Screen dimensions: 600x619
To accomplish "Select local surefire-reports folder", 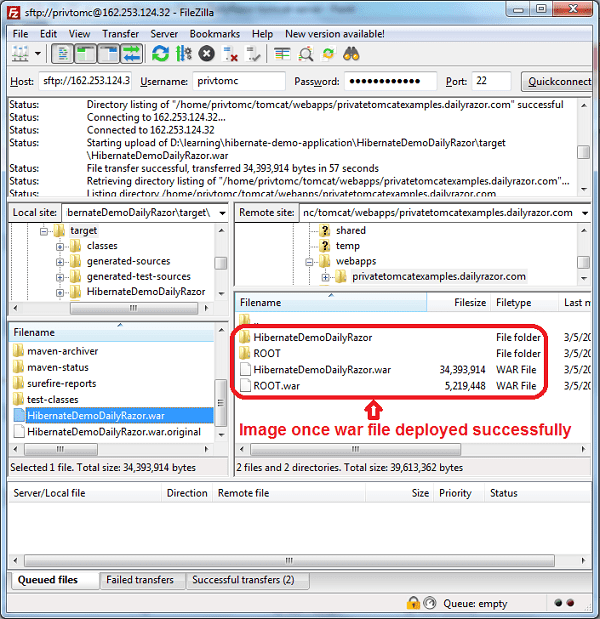I will coord(62,383).
